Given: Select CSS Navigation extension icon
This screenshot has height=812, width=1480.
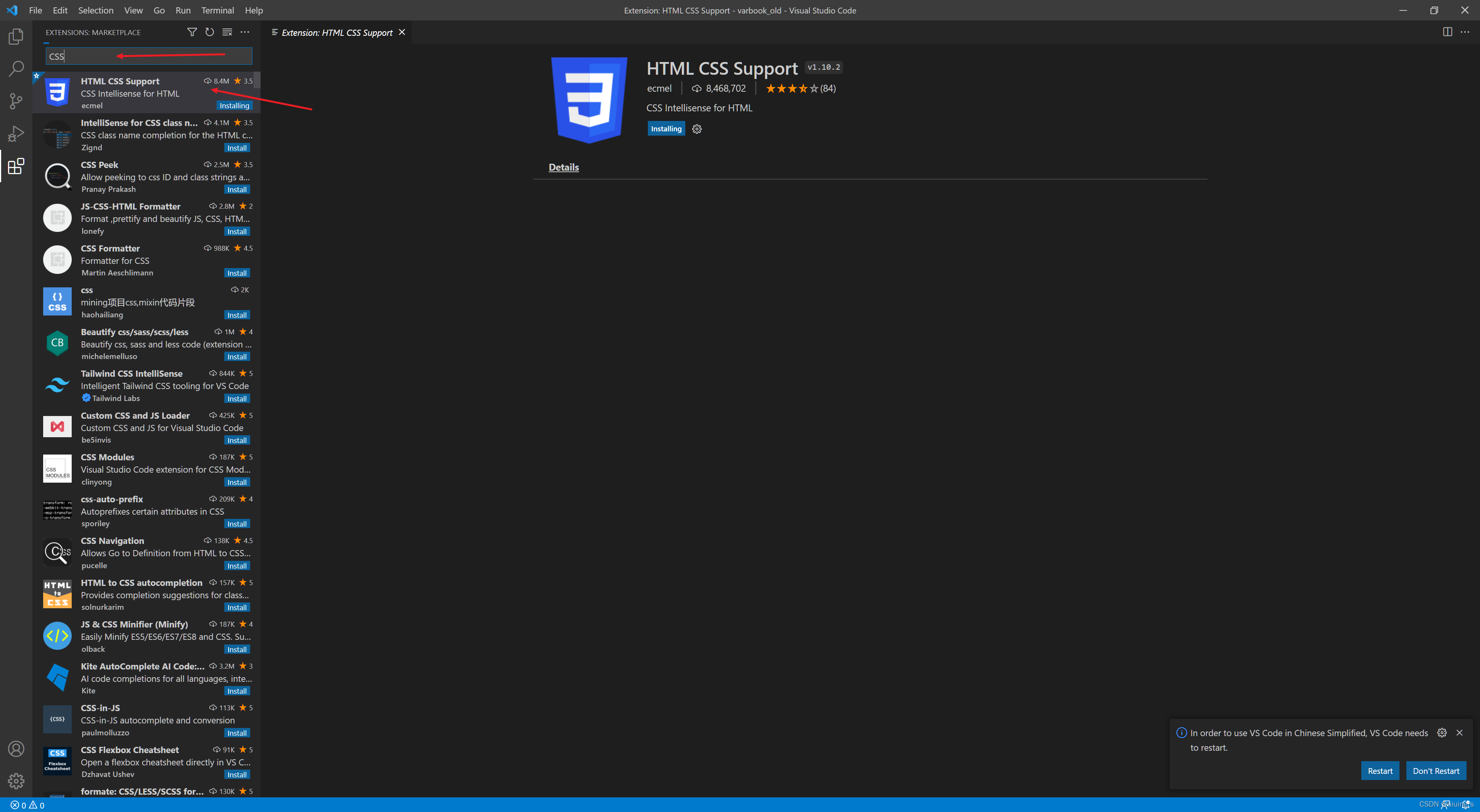Looking at the screenshot, I should point(57,552).
